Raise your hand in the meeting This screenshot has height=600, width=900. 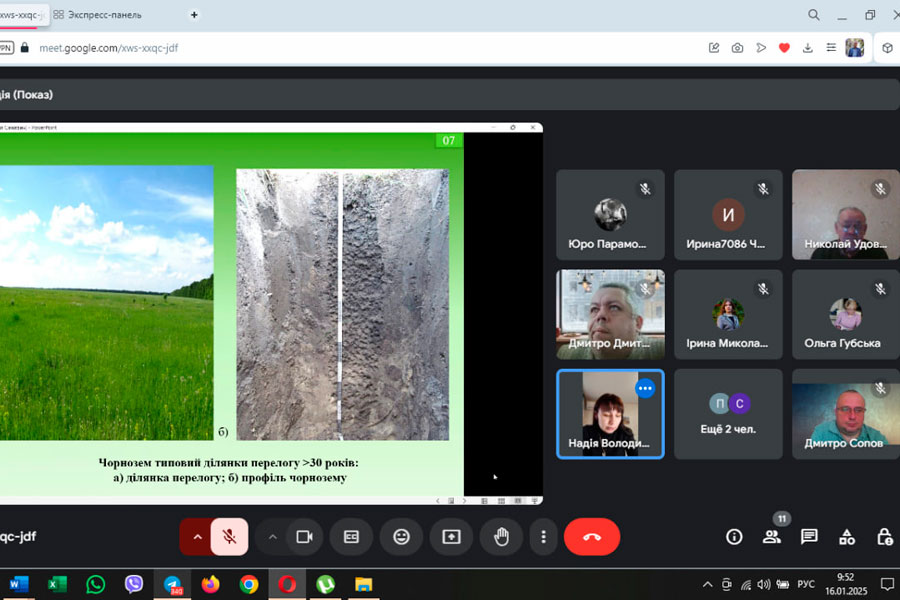click(501, 537)
